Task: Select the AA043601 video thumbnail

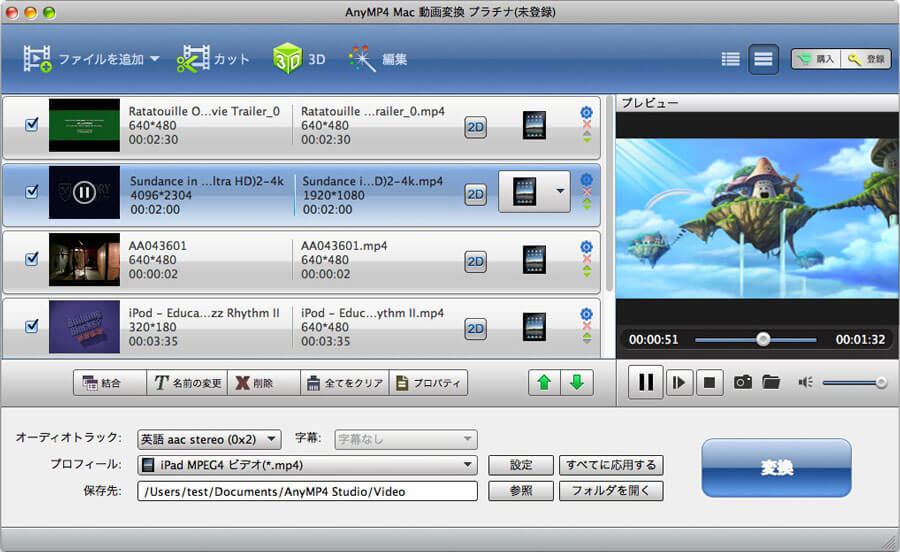Action: 84,259
